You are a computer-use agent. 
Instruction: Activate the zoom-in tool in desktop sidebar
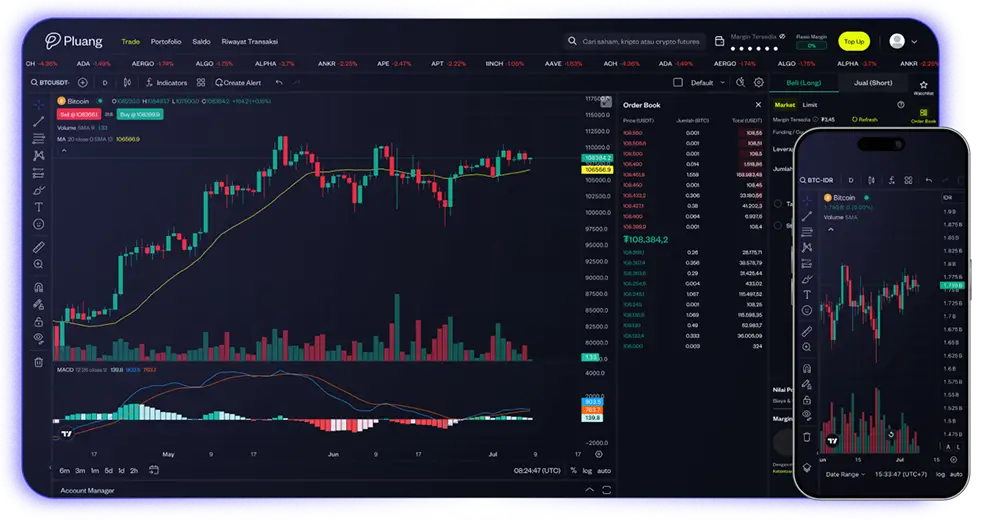pyautogui.click(x=39, y=265)
